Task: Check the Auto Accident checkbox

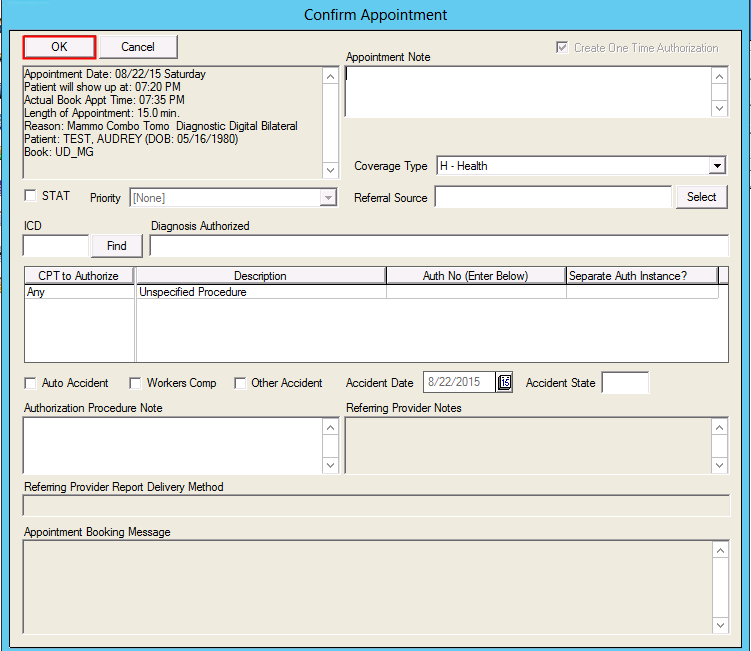Action: 30,383
